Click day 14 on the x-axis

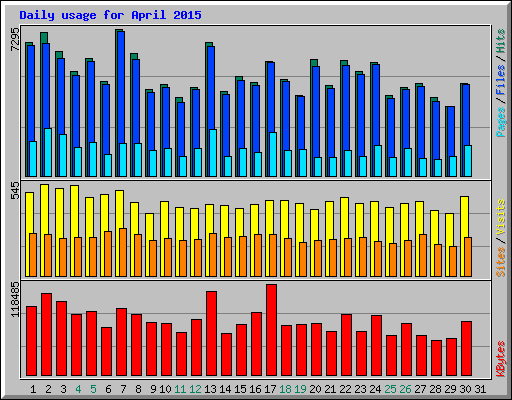pyautogui.click(x=225, y=389)
